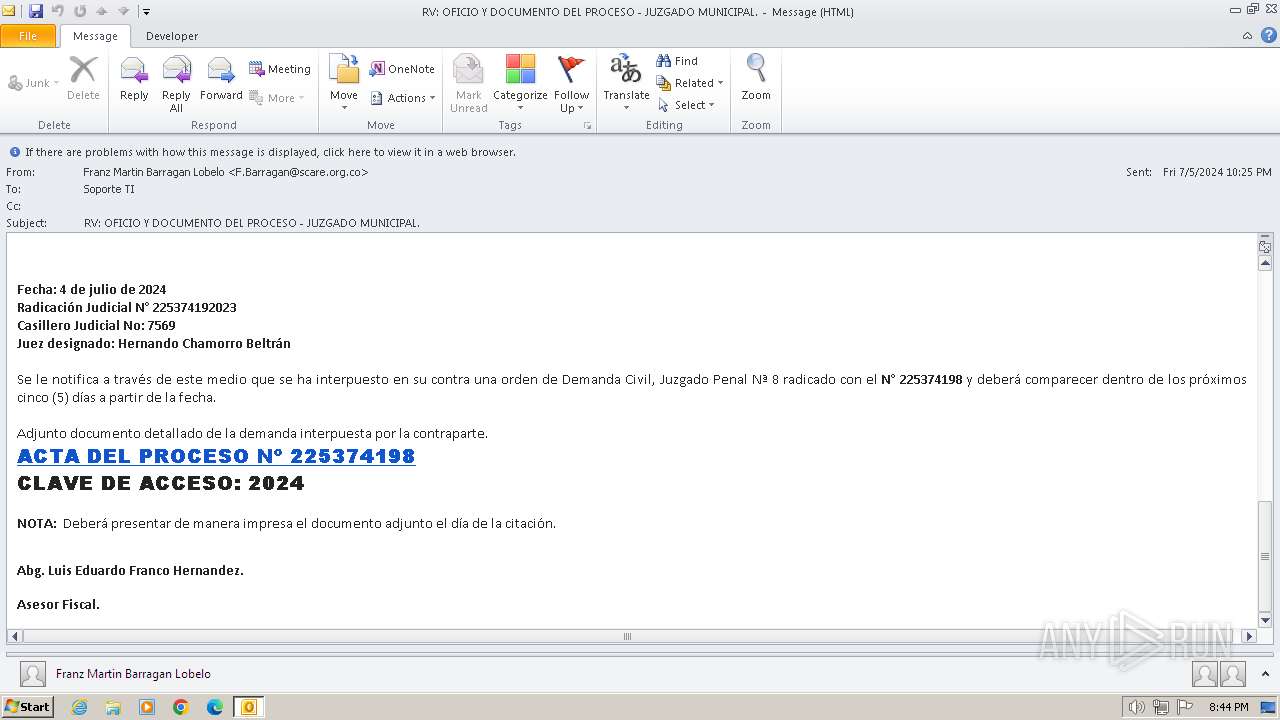This screenshot has height=720, width=1280.
Task: Launch Internet Explorer from the taskbar
Action: coord(79,707)
